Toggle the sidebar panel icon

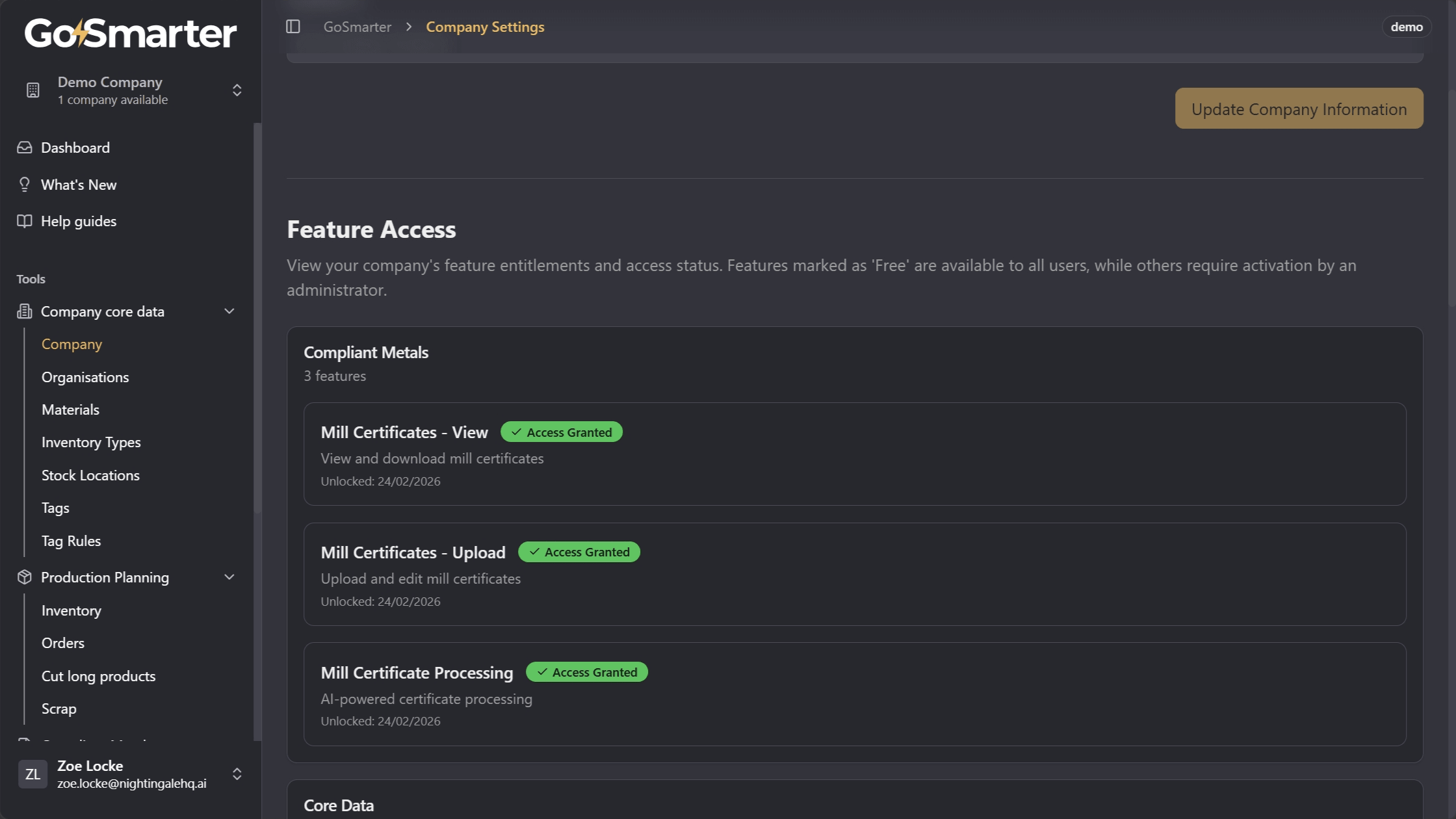(293, 27)
